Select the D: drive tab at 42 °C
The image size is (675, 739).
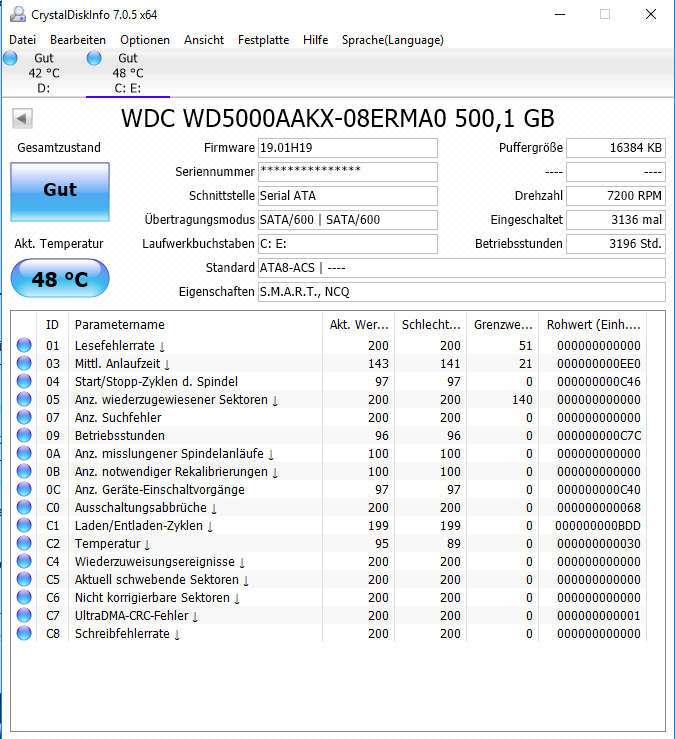point(43,73)
